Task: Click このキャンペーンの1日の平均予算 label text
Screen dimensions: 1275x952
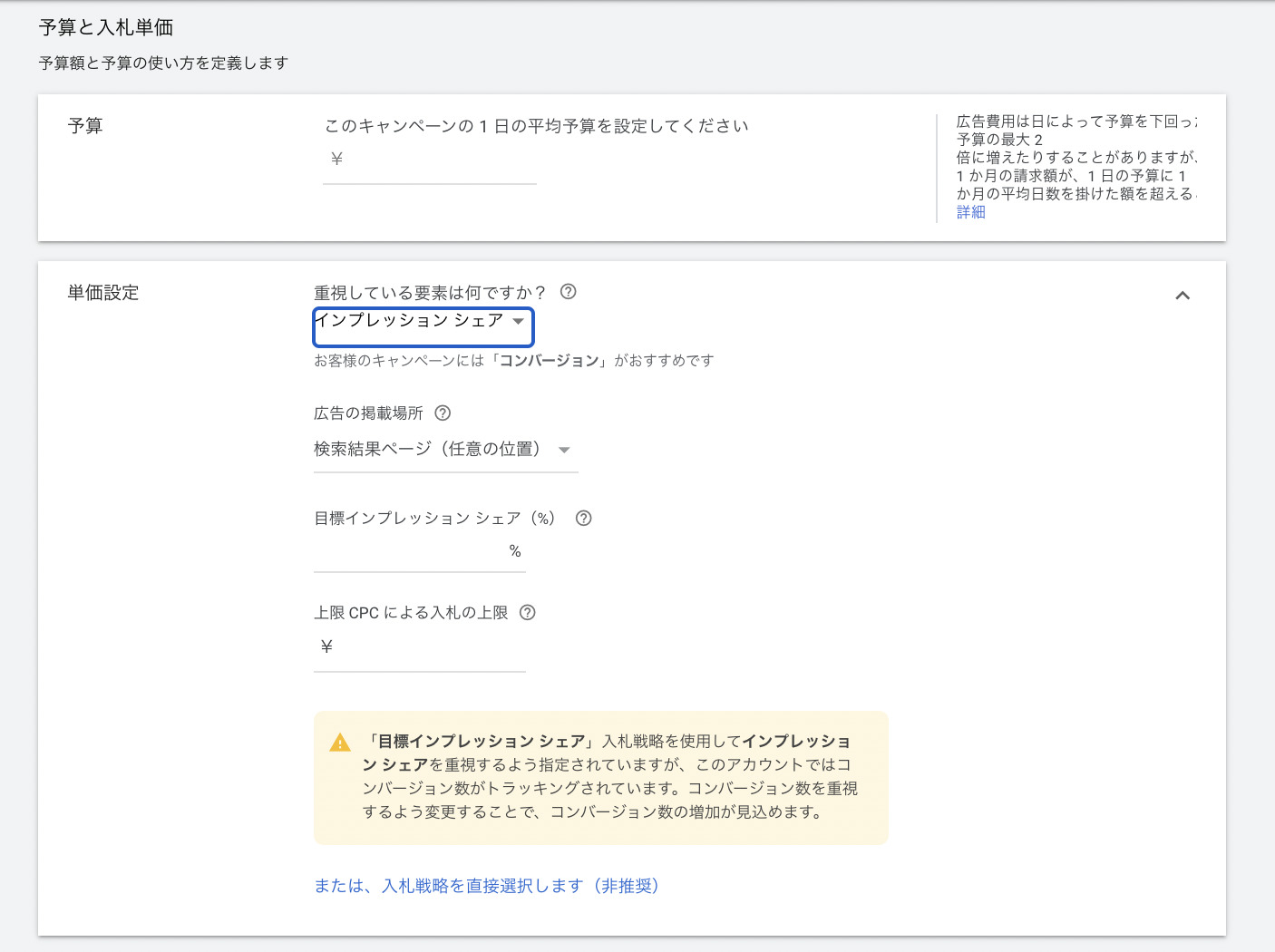Action: (536, 126)
